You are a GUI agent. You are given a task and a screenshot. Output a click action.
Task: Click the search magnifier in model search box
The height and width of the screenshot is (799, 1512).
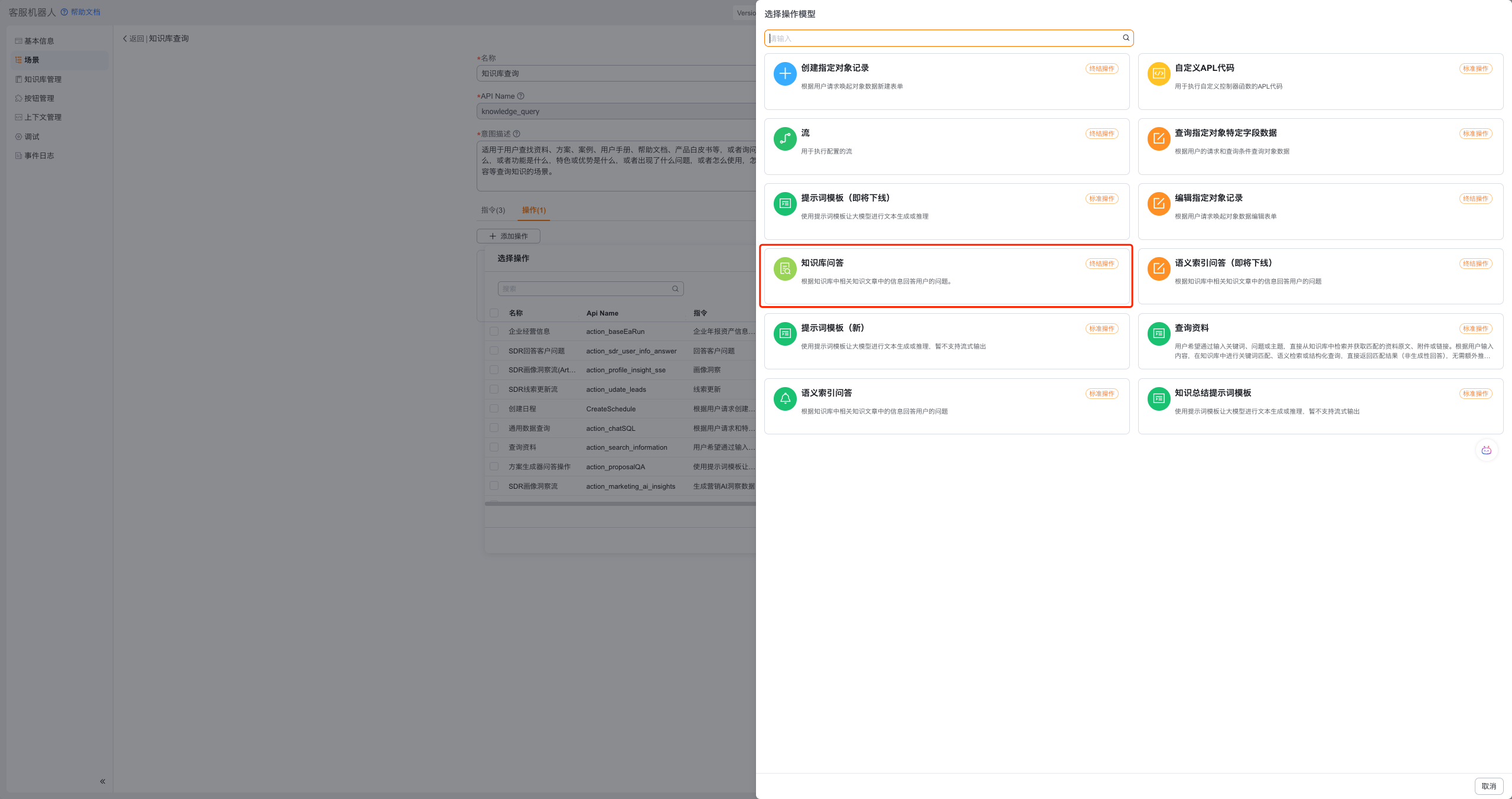pyautogui.click(x=1126, y=38)
